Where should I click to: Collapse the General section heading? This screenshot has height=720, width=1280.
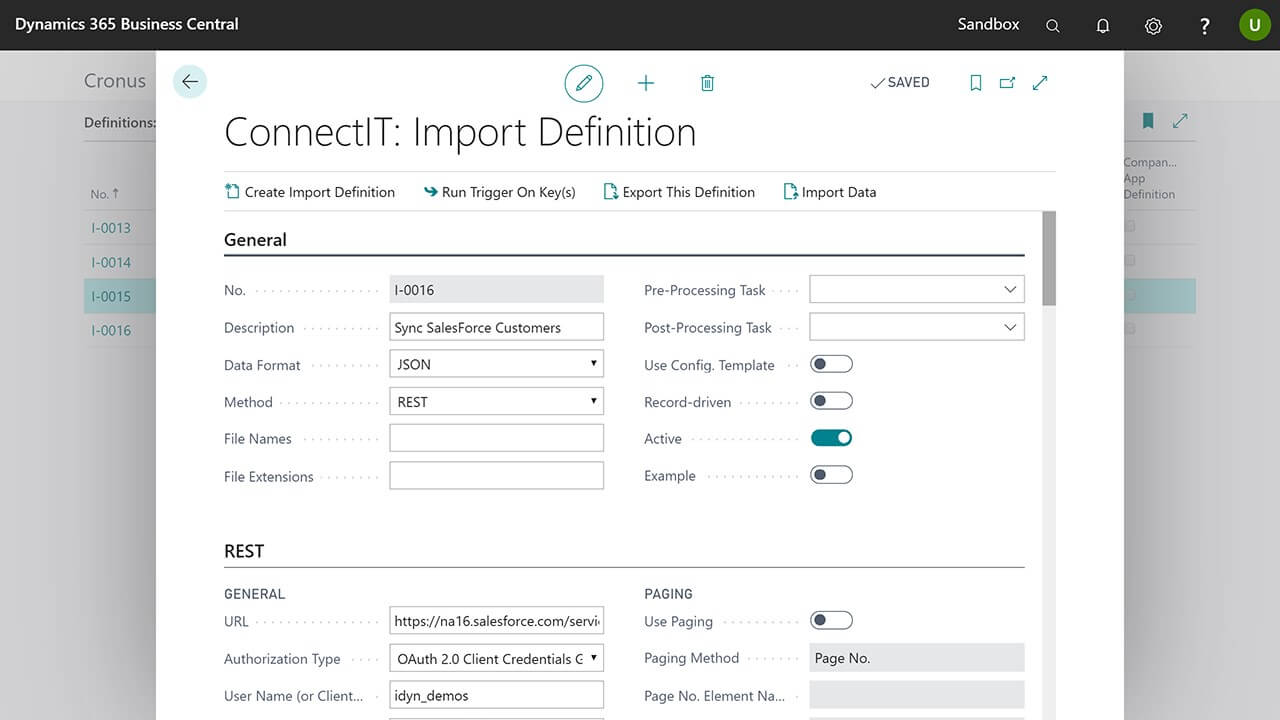(x=255, y=240)
